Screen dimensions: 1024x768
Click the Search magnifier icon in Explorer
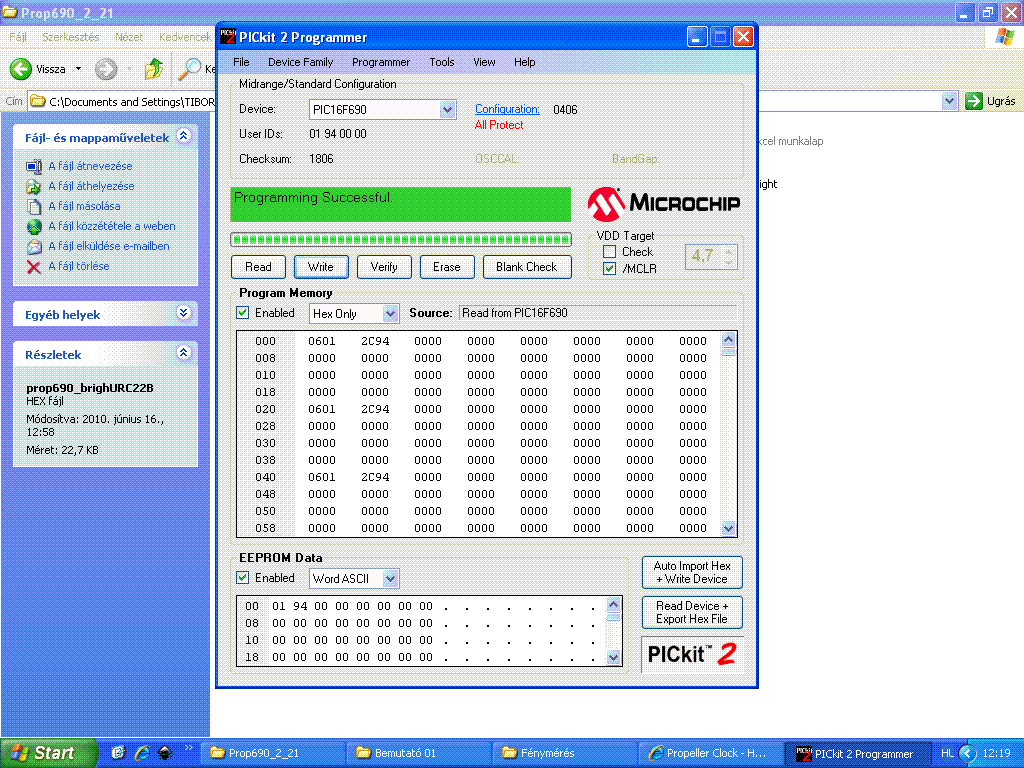point(190,69)
